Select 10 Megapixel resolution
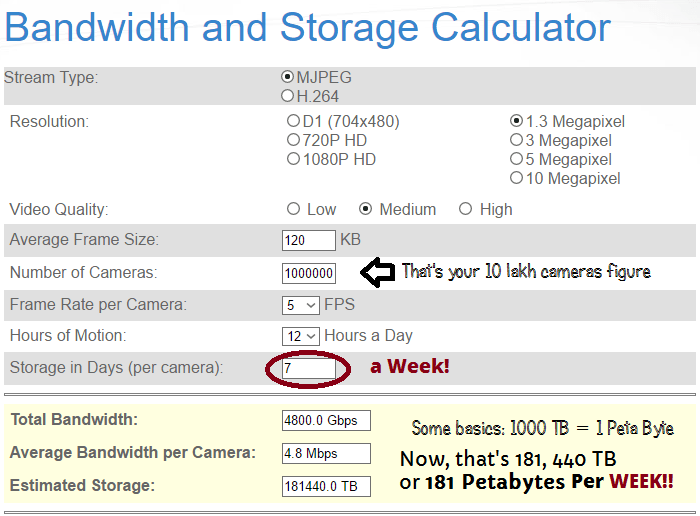 coord(516,178)
